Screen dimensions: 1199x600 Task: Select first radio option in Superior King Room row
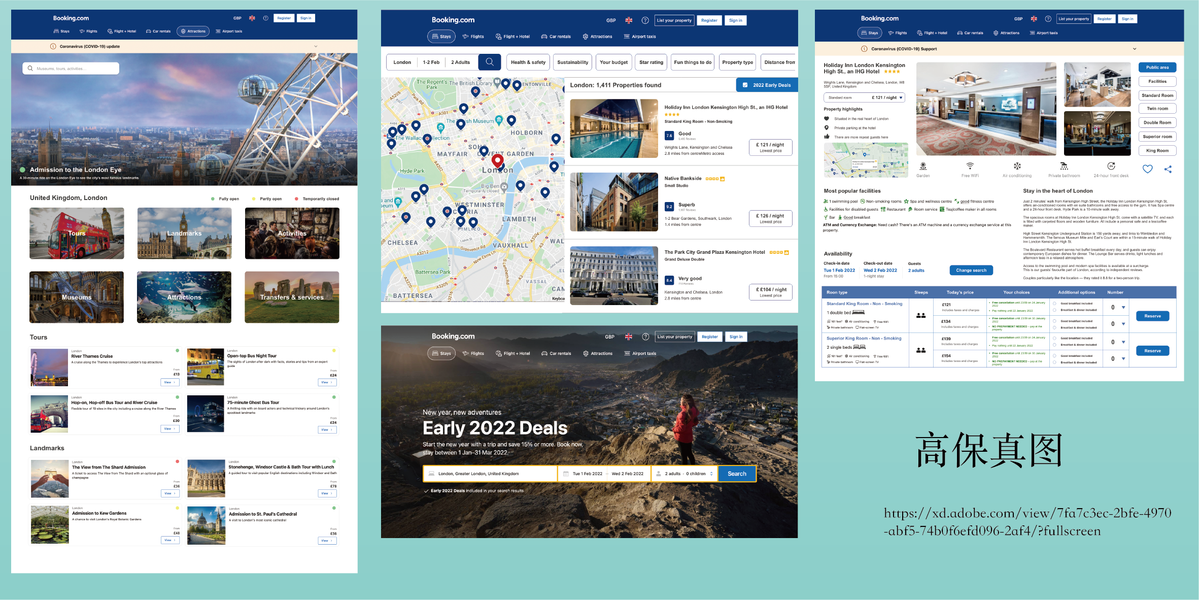pyautogui.click(x=1055, y=338)
